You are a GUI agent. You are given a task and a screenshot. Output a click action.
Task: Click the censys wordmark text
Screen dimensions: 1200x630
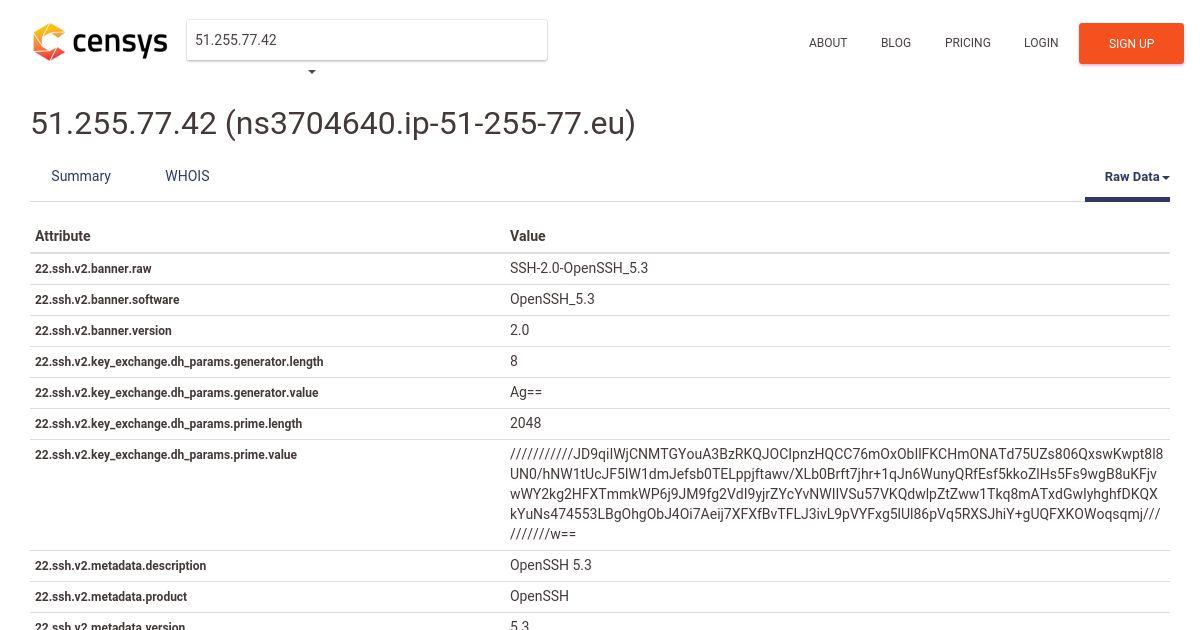coord(119,43)
